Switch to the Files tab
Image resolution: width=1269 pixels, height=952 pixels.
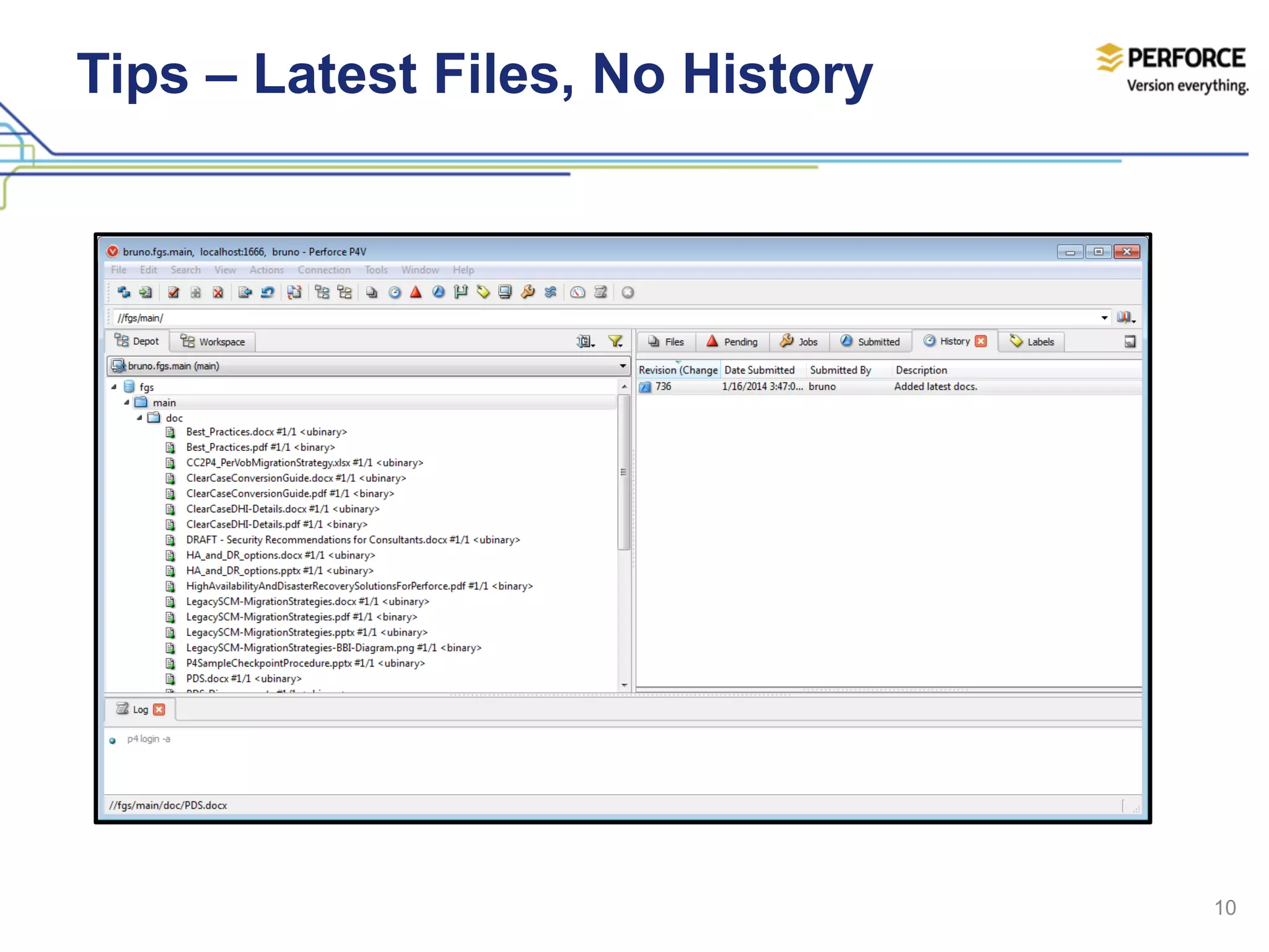(666, 342)
